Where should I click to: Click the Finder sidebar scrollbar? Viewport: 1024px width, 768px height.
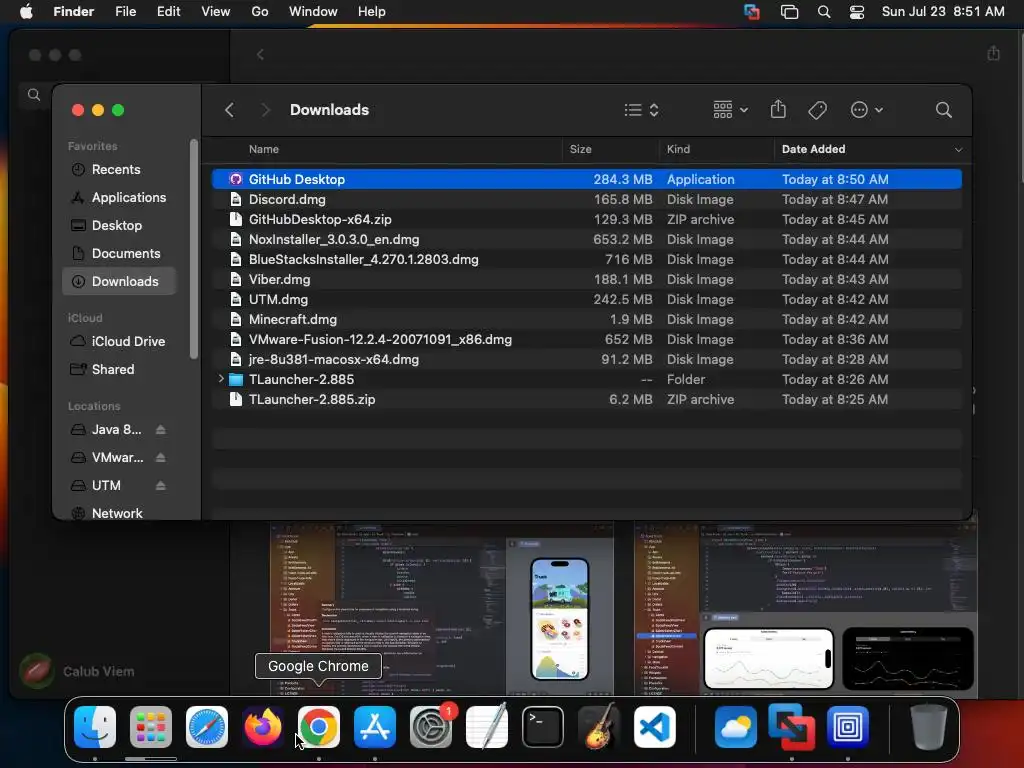pyautogui.click(x=194, y=248)
